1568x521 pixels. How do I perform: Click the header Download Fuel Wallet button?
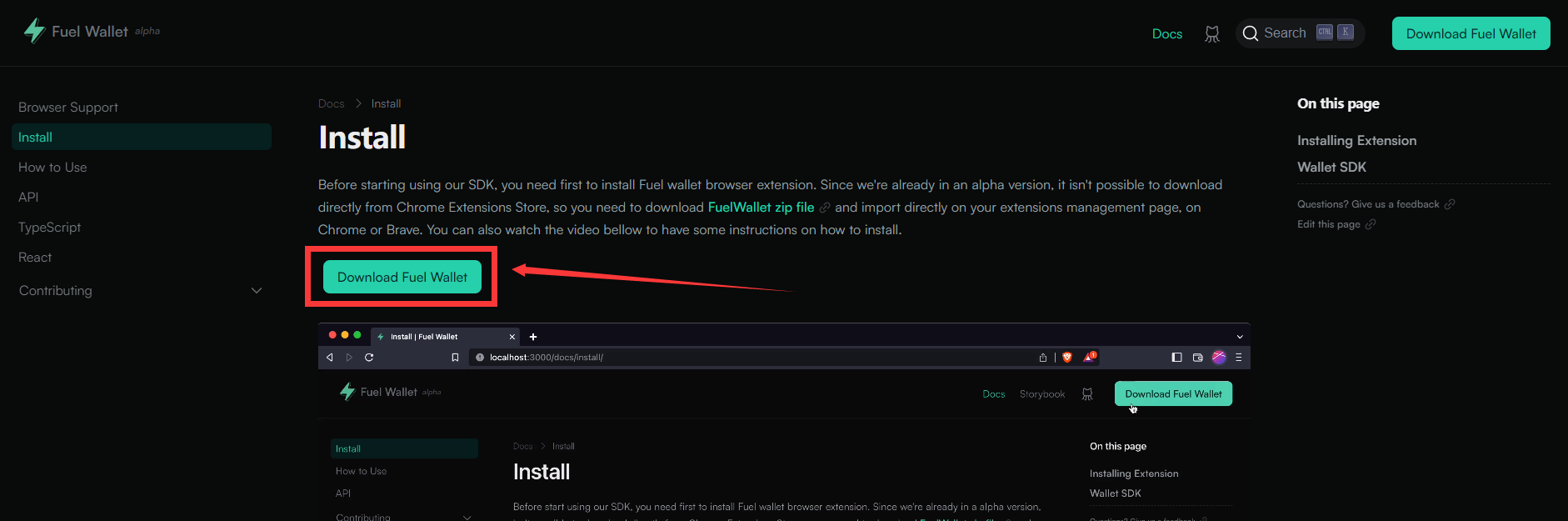(x=1471, y=33)
